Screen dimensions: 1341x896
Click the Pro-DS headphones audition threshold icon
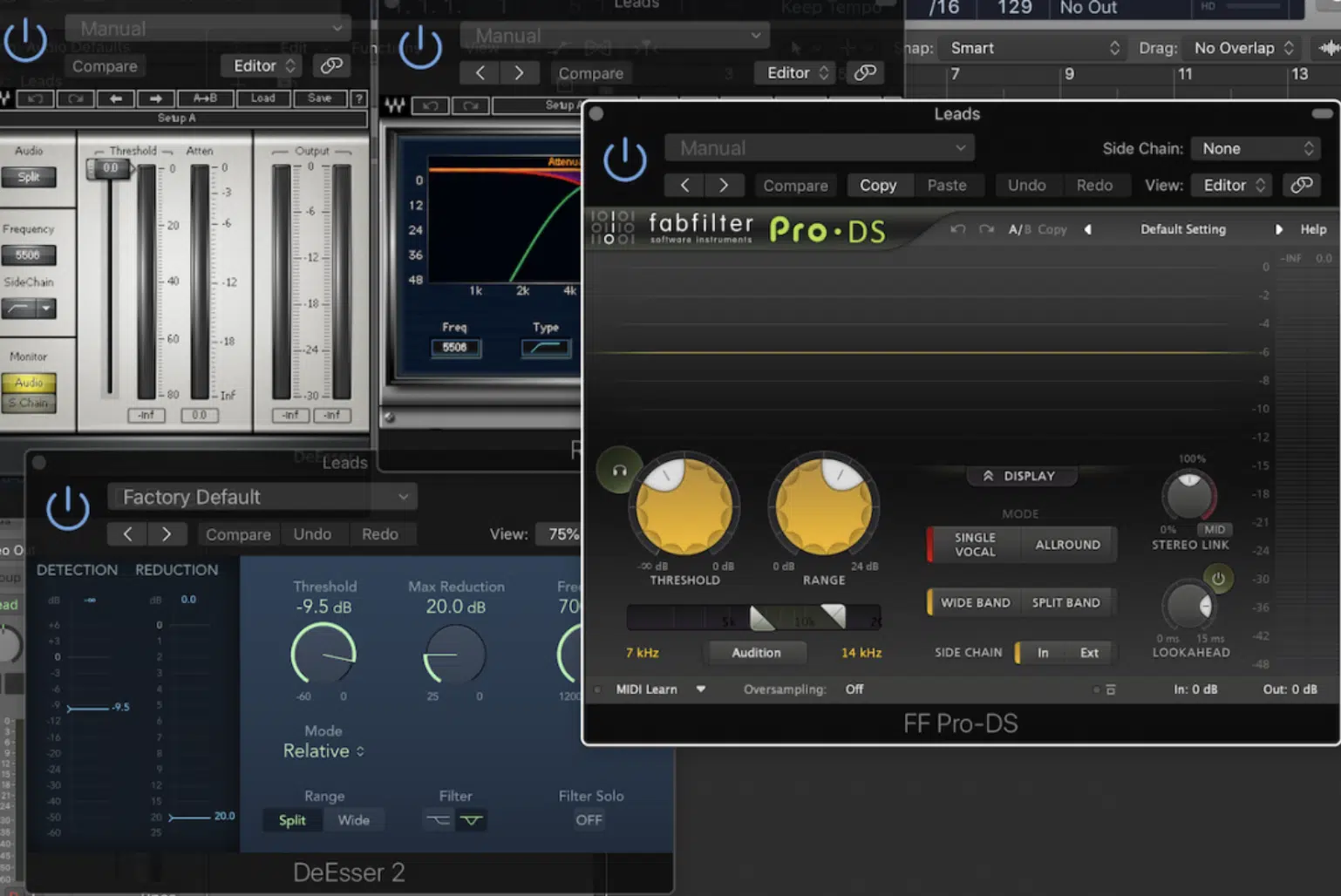pyautogui.click(x=619, y=471)
